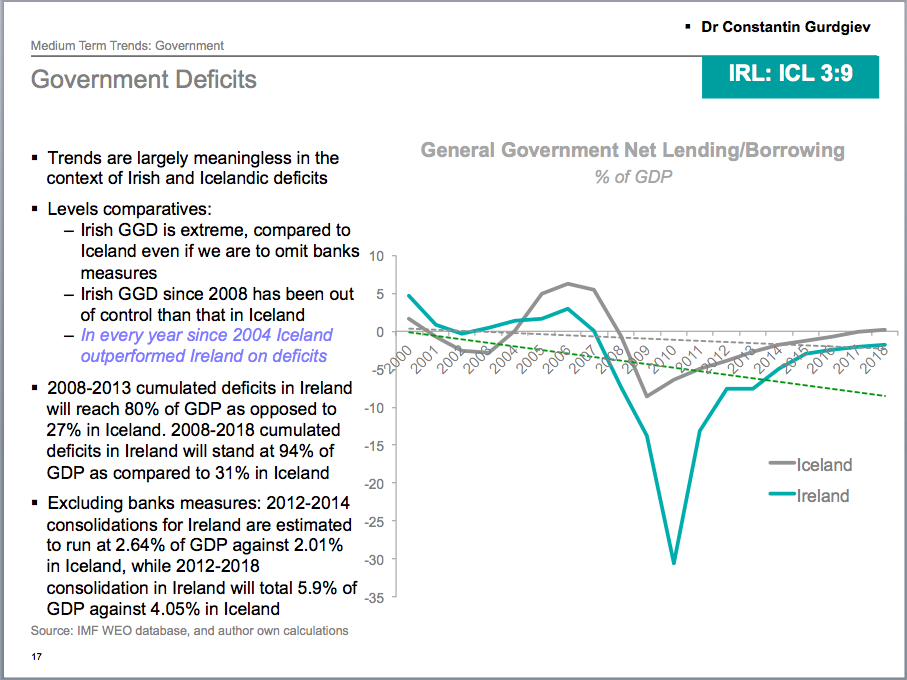The image size is (907, 680).
Task: Click the green dashed trend line end
Action: 885,396
